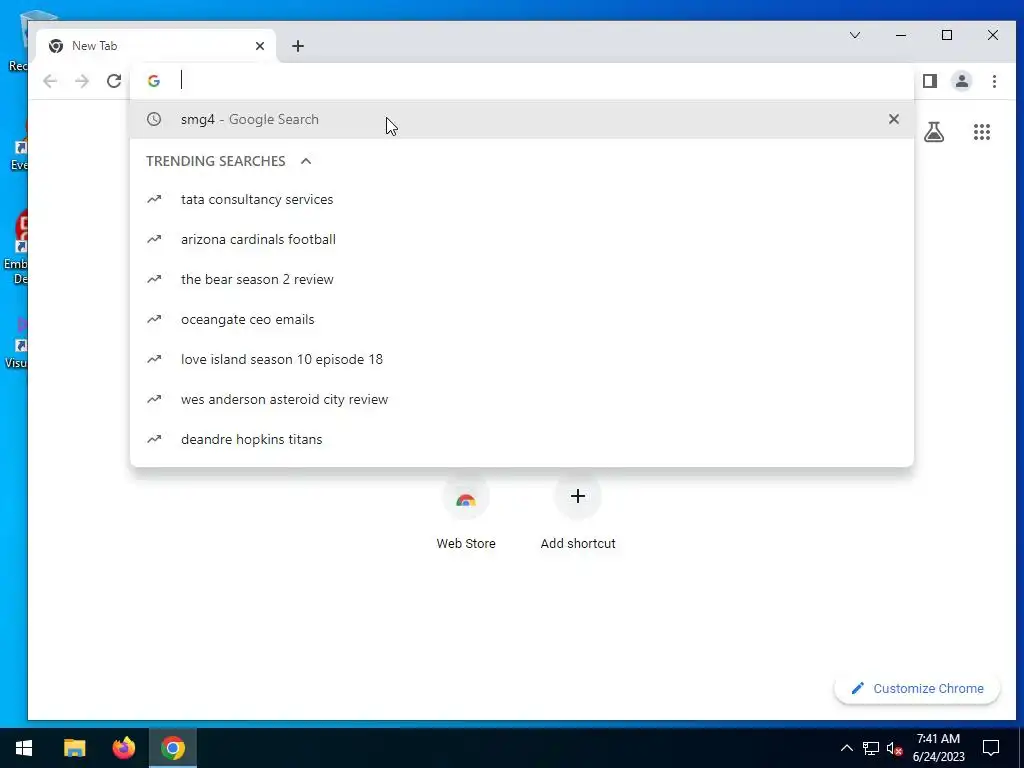This screenshot has height=768, width=1024.
Task: Open Chrome three-dot menu
Action: tap(994, 81)
